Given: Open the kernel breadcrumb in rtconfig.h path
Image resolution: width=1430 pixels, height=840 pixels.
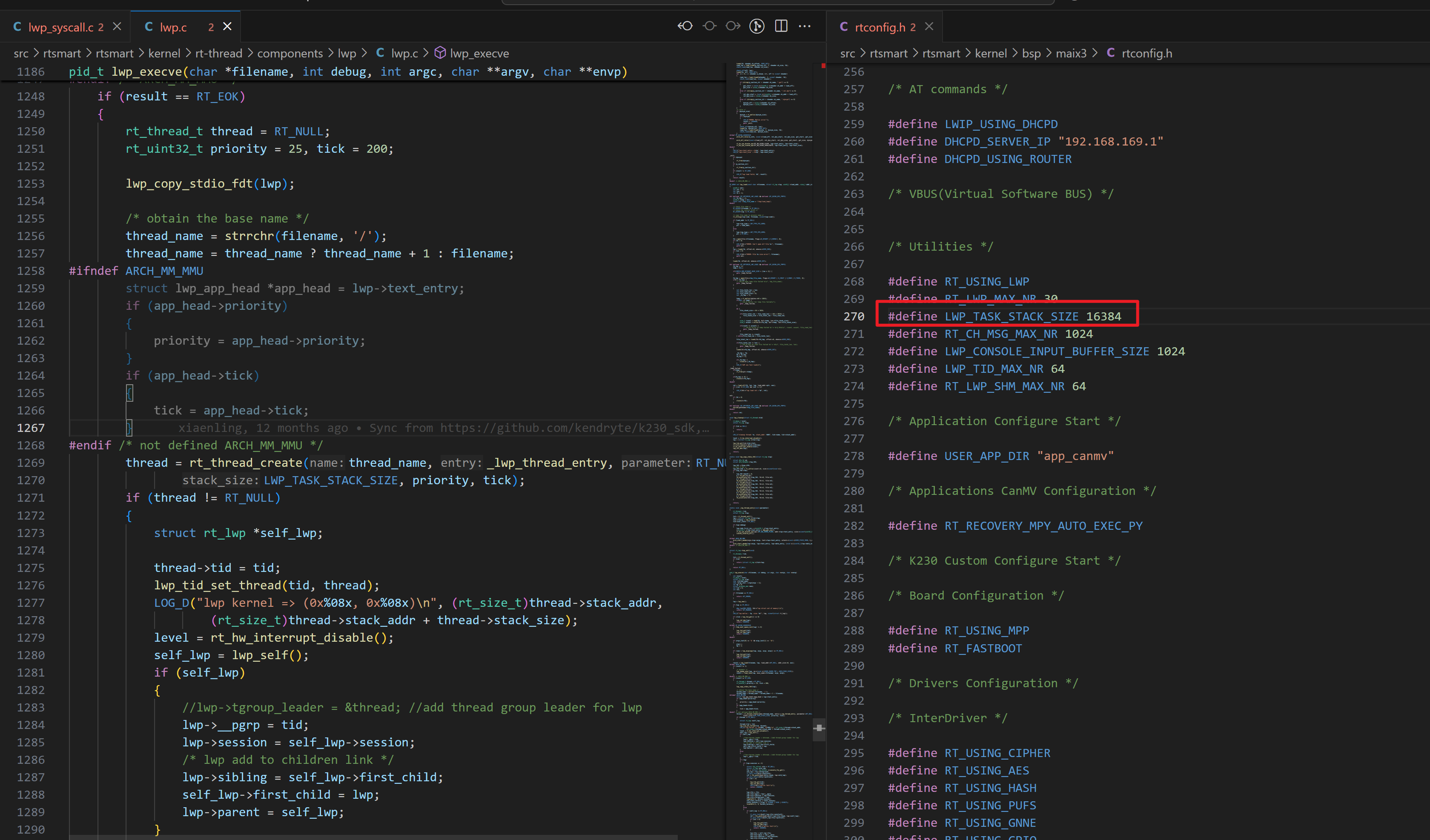Looking at the screenshot, I should 991,53.
